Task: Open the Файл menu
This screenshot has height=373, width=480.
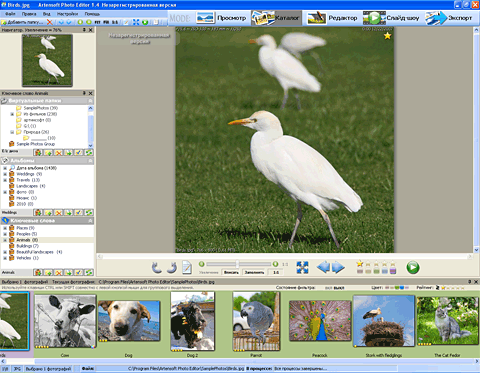Action: click(x=10, y=14)
